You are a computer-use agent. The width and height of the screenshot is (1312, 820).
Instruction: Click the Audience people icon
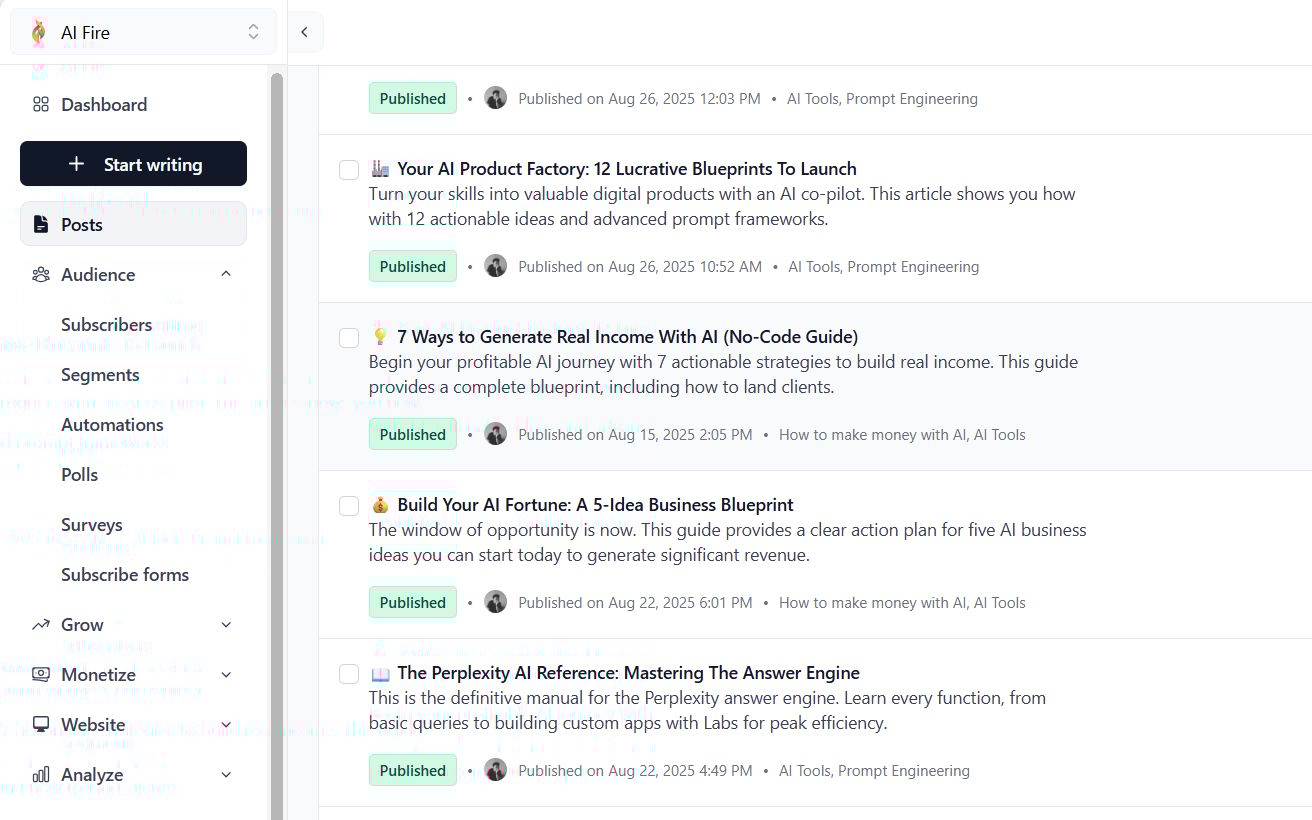click(x=41, y=274)
